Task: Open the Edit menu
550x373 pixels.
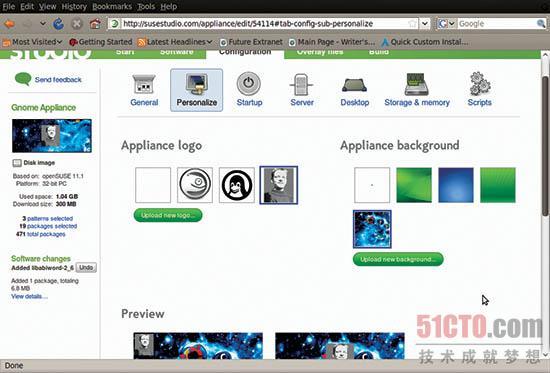Action: coord(27,7)
